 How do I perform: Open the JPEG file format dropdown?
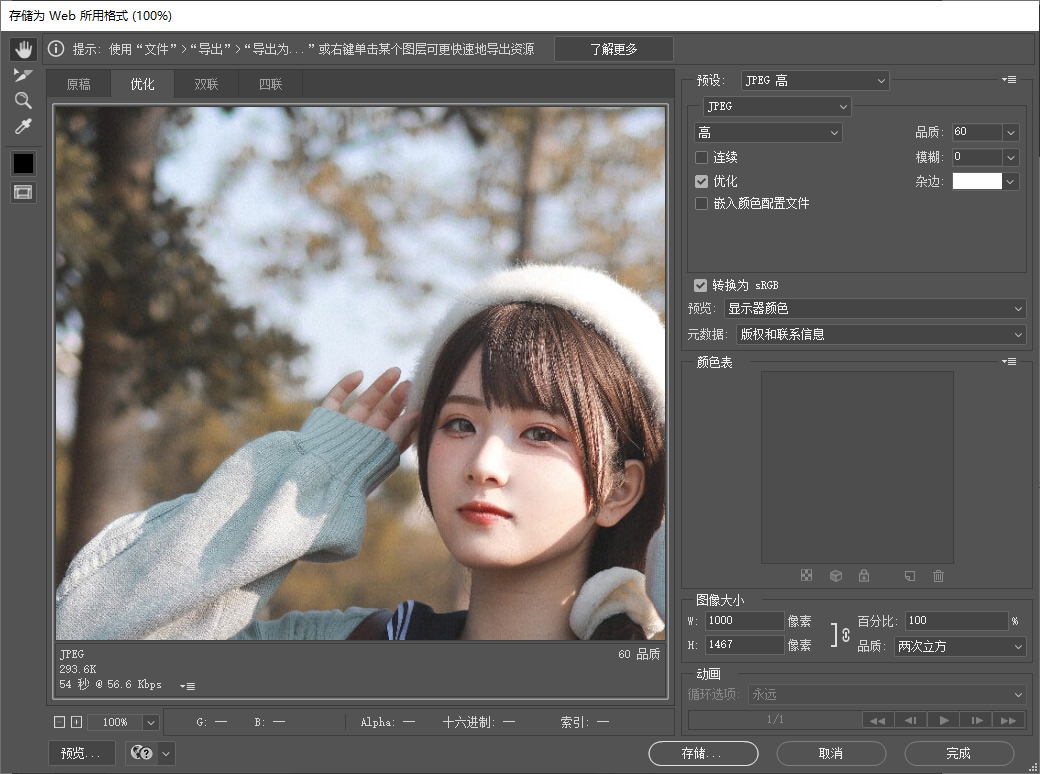[x=776, y=106]
